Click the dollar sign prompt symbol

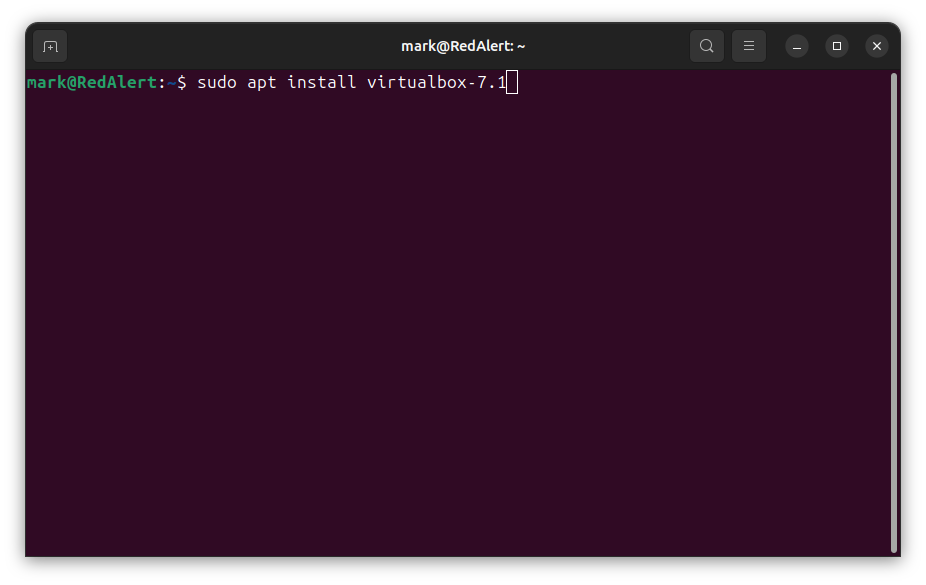click(182, 83)
